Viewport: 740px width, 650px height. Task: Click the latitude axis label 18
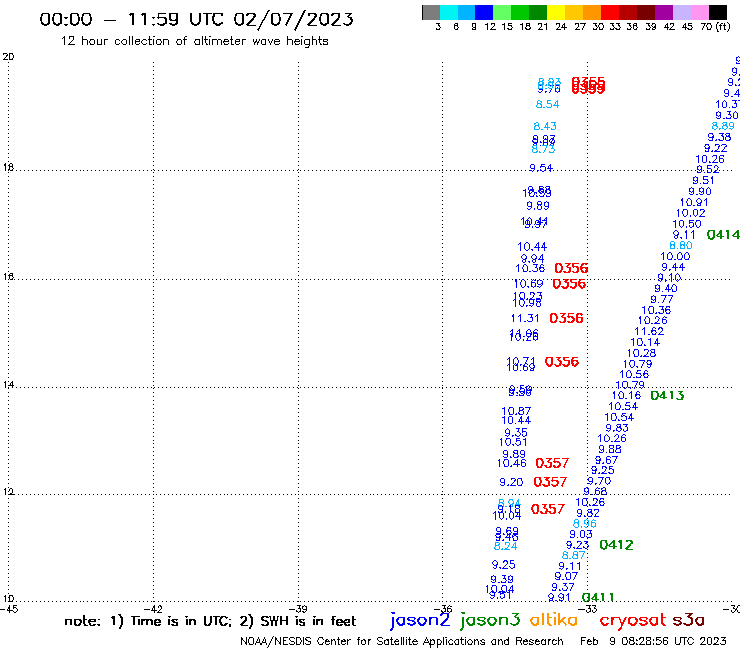[8, 168]
